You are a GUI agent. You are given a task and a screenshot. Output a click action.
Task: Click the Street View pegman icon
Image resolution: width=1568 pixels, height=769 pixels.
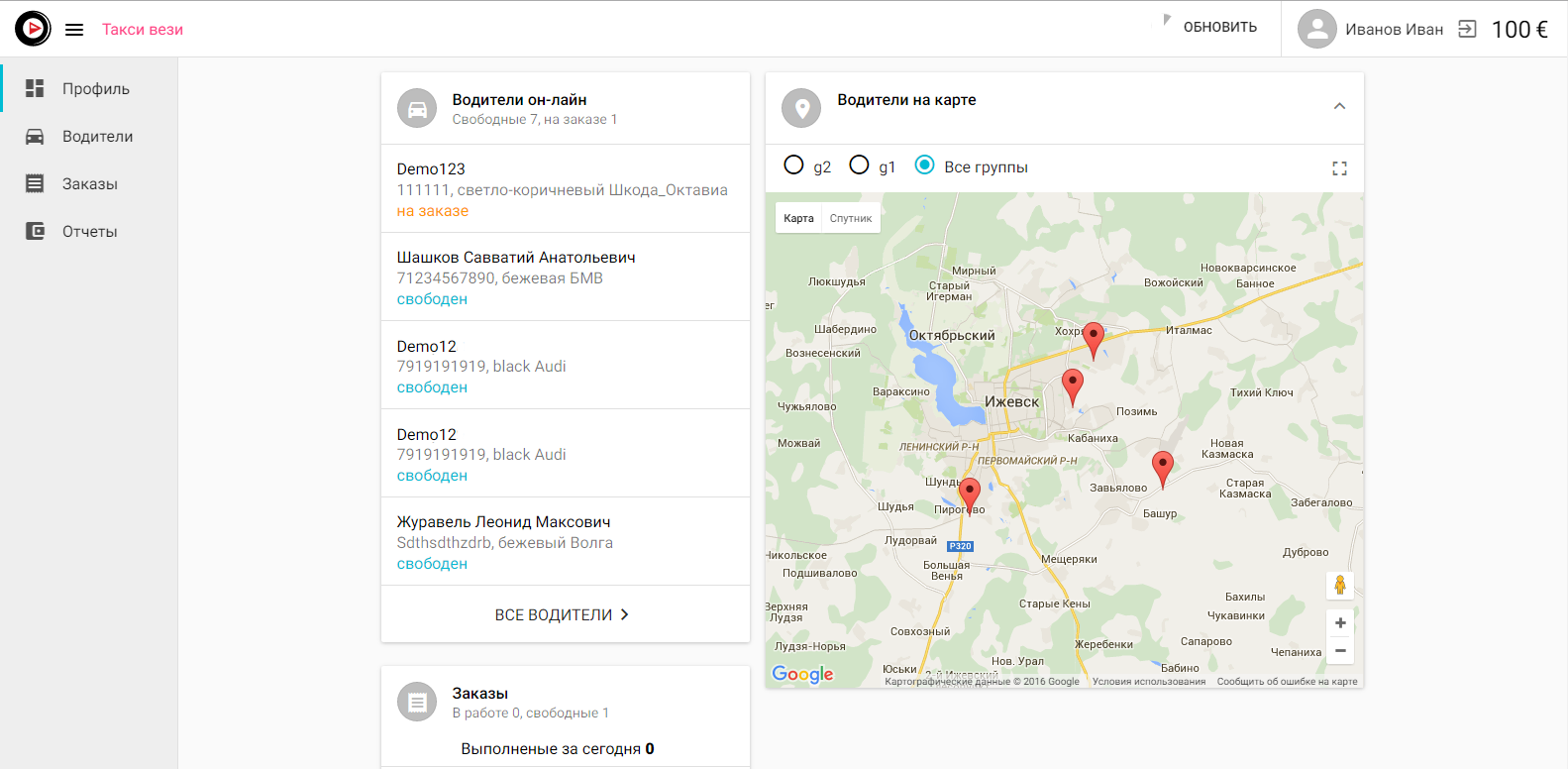[1339, 586]
